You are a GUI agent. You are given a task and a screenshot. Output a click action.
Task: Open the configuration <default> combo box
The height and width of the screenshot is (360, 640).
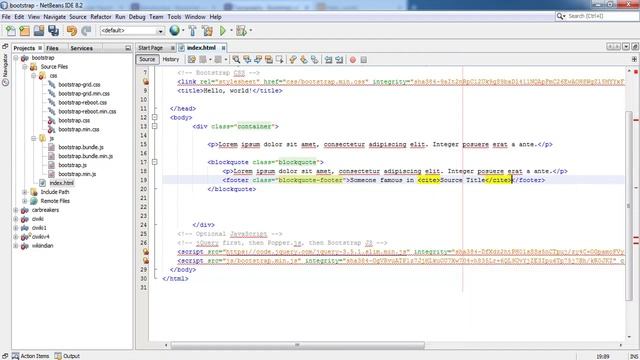[132, 31]
